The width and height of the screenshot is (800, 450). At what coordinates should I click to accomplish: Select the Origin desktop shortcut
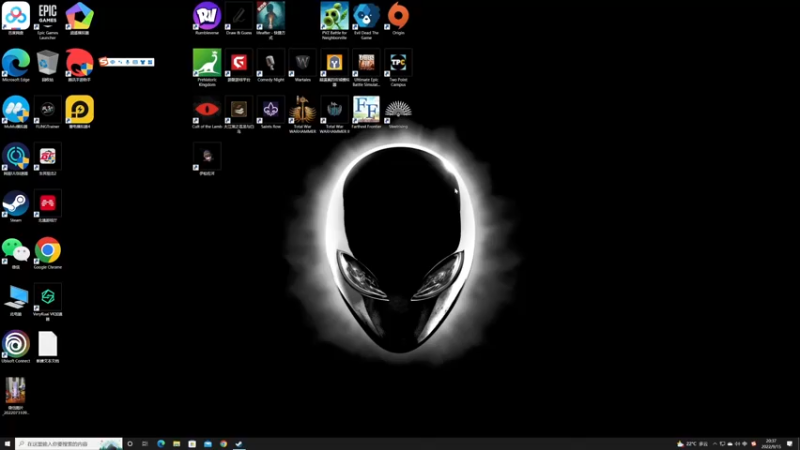(398, 18)
